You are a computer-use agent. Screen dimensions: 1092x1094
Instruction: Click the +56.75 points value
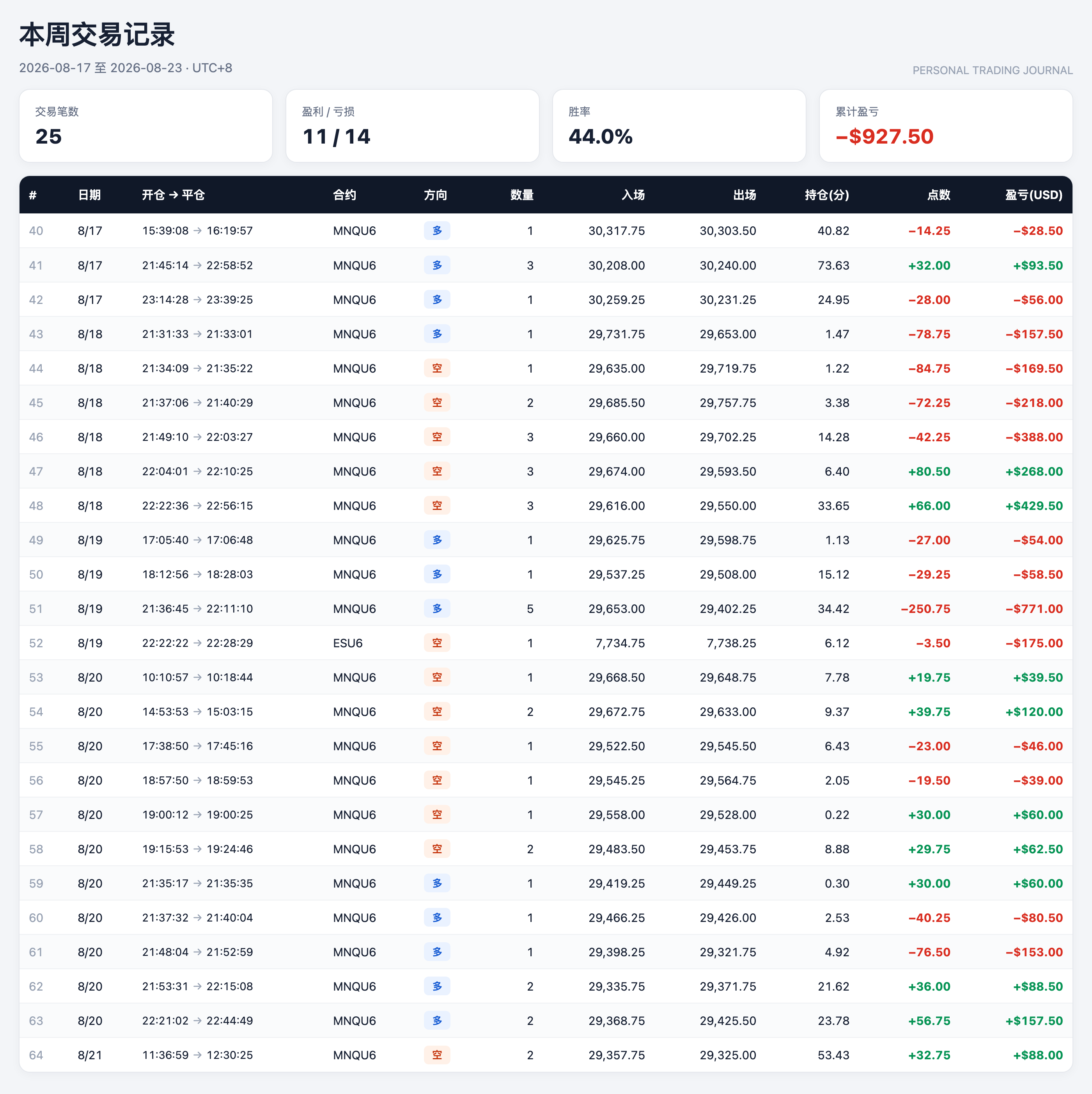point(929,1021)
